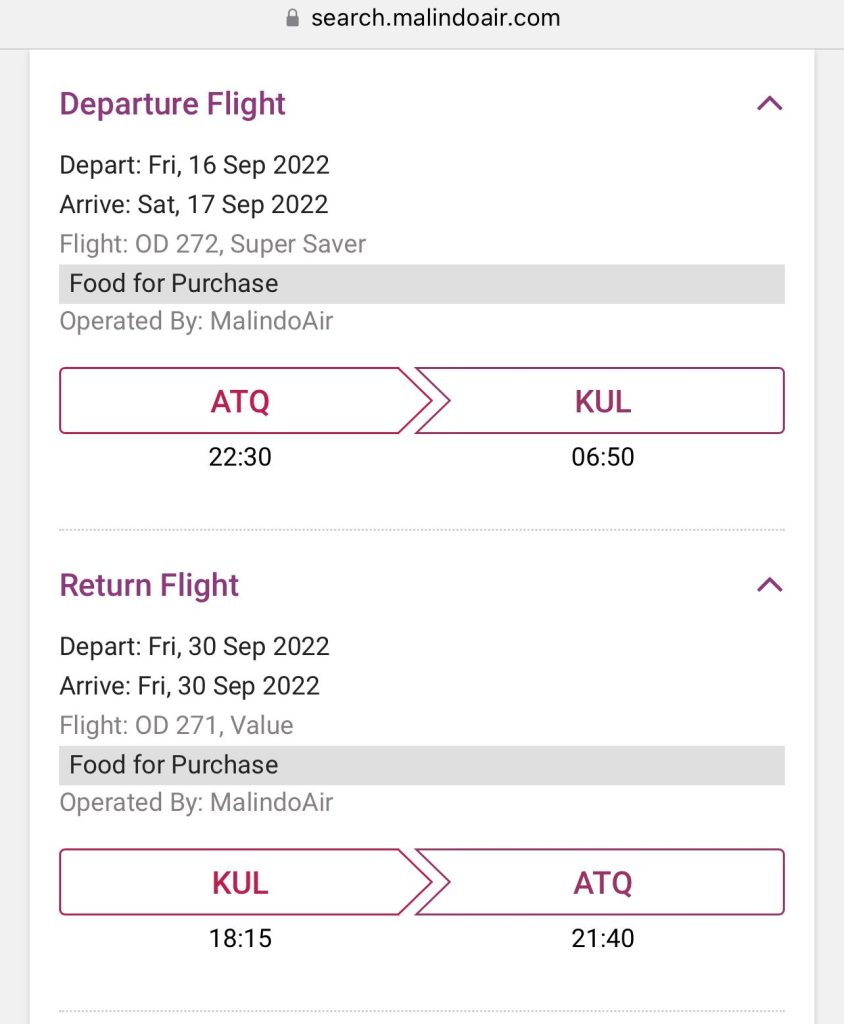Select ATQ destination box in Return Flight
The image size is (844, 1024).
click(603, 882)
